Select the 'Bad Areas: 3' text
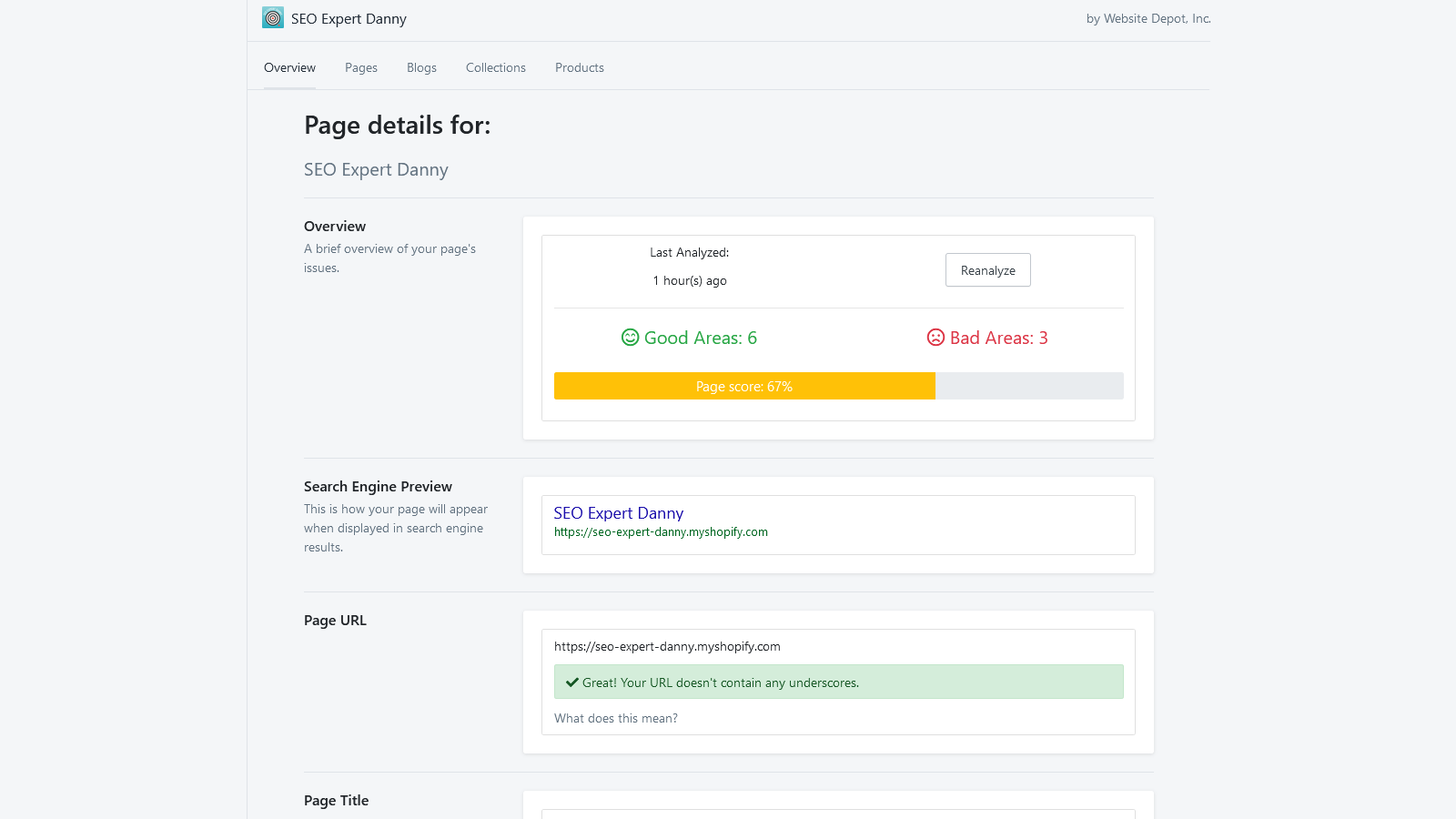The image size is (1456, 819). coord(999,338)
